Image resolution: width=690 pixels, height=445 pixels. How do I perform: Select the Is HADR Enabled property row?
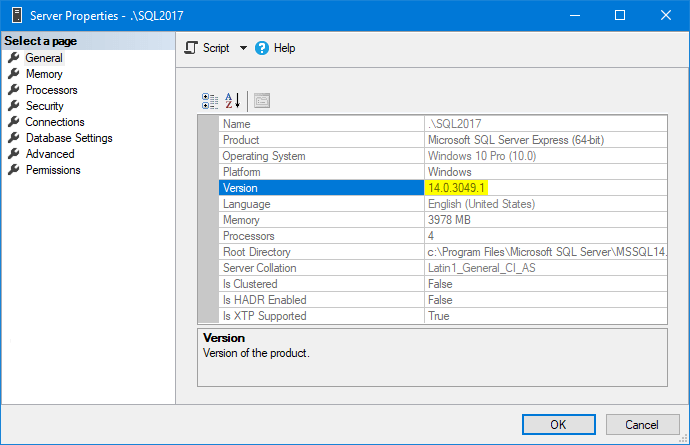[x=443, y=300]
